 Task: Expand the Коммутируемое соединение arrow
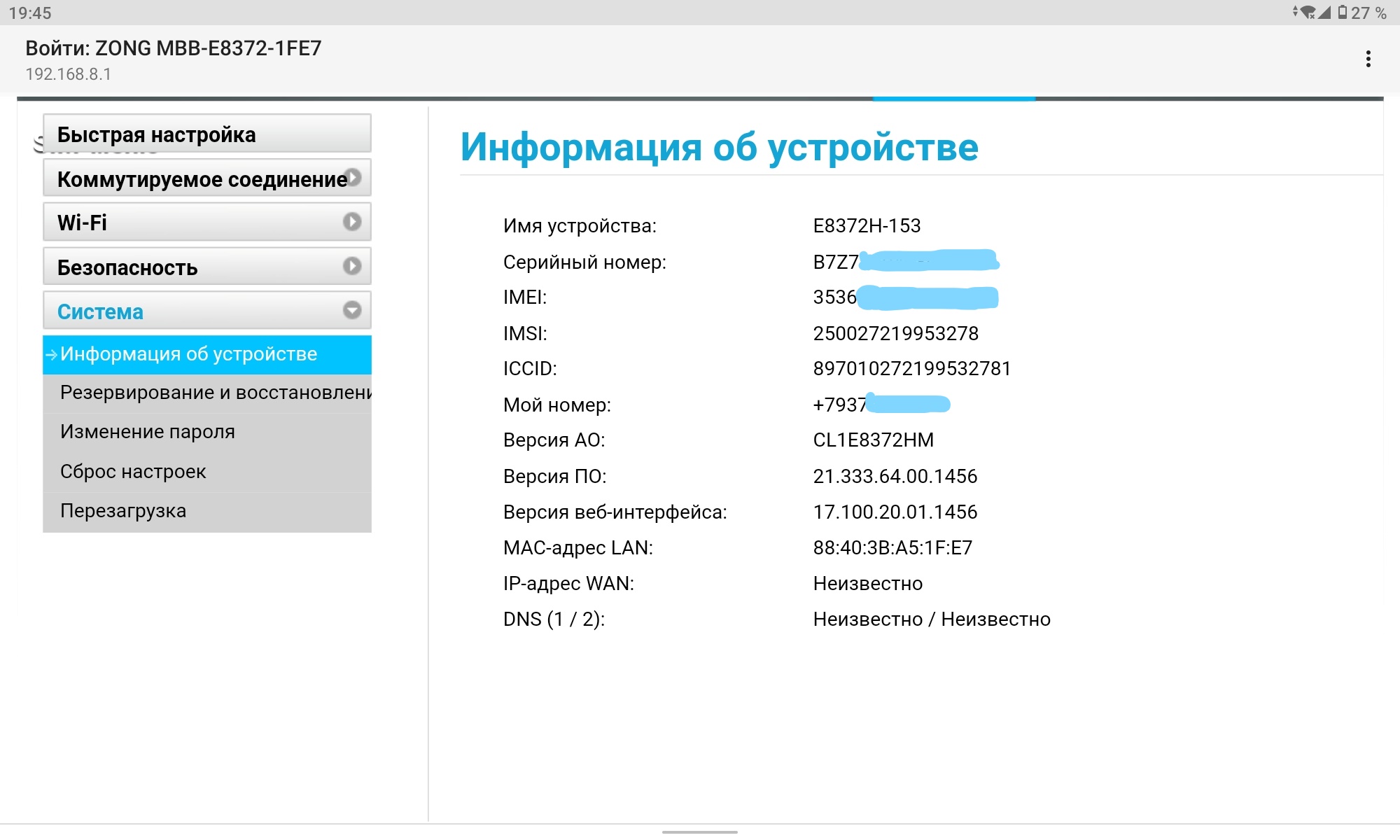point(353,178)
